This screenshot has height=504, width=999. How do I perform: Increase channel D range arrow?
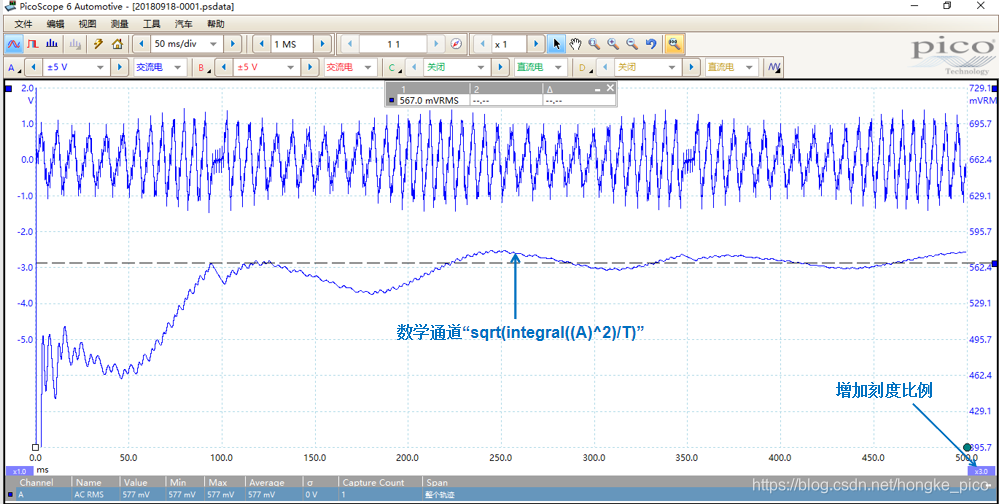691,67
